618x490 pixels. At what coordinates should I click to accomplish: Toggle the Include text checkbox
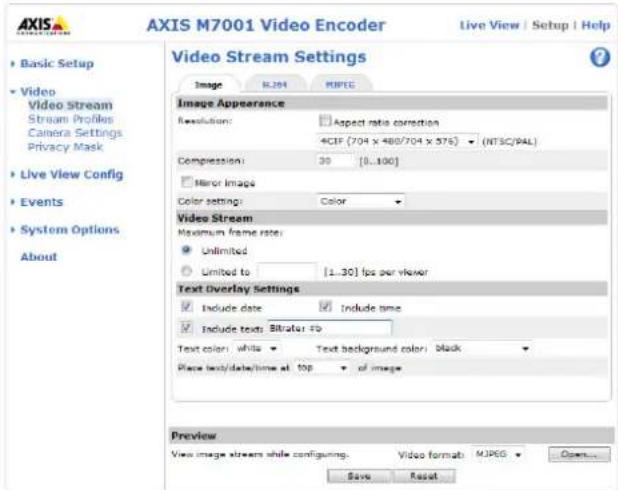pyautogui.click(x=186, y=328)
